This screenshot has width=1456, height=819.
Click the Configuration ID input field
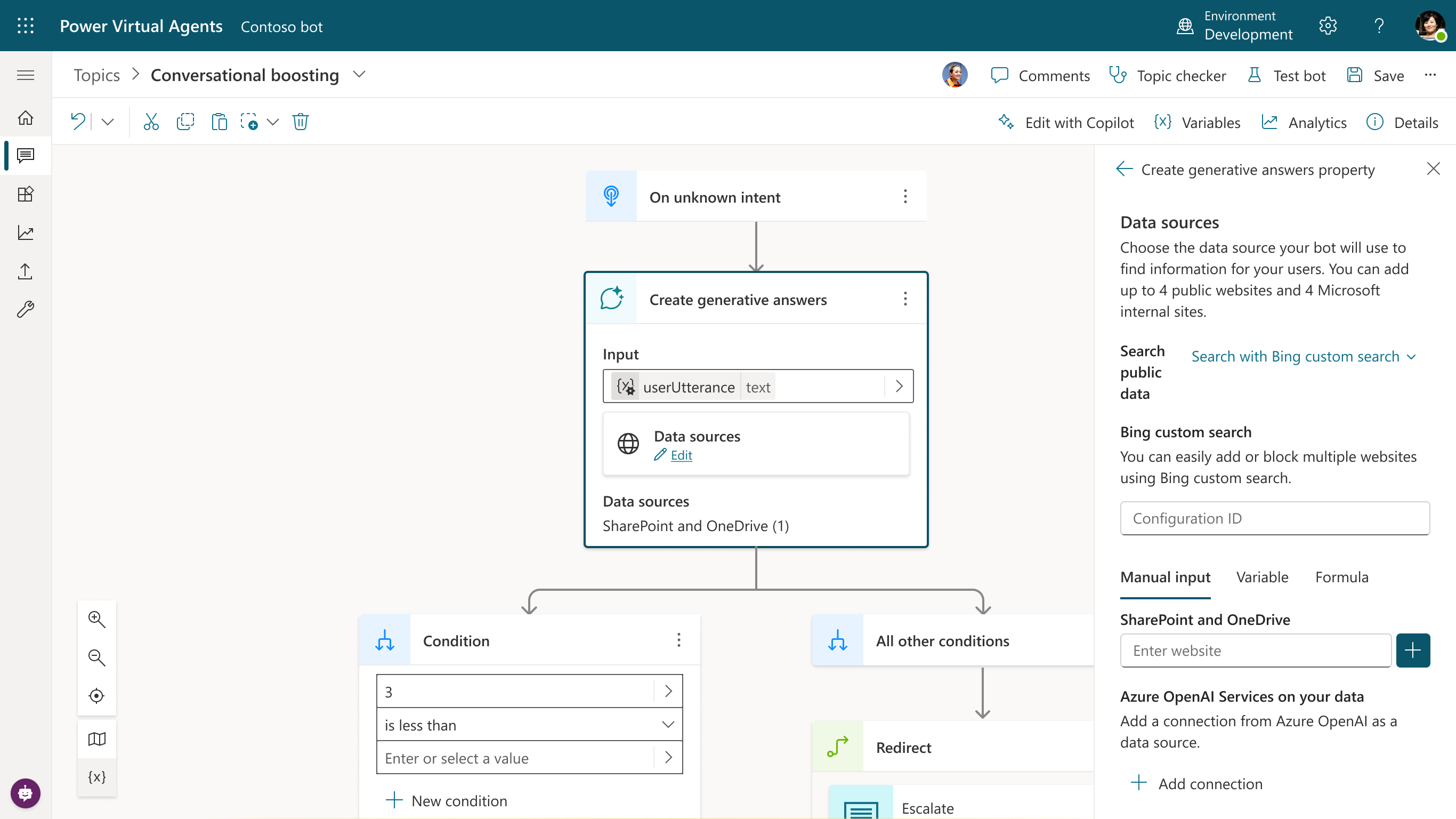tap(1275, 518)
